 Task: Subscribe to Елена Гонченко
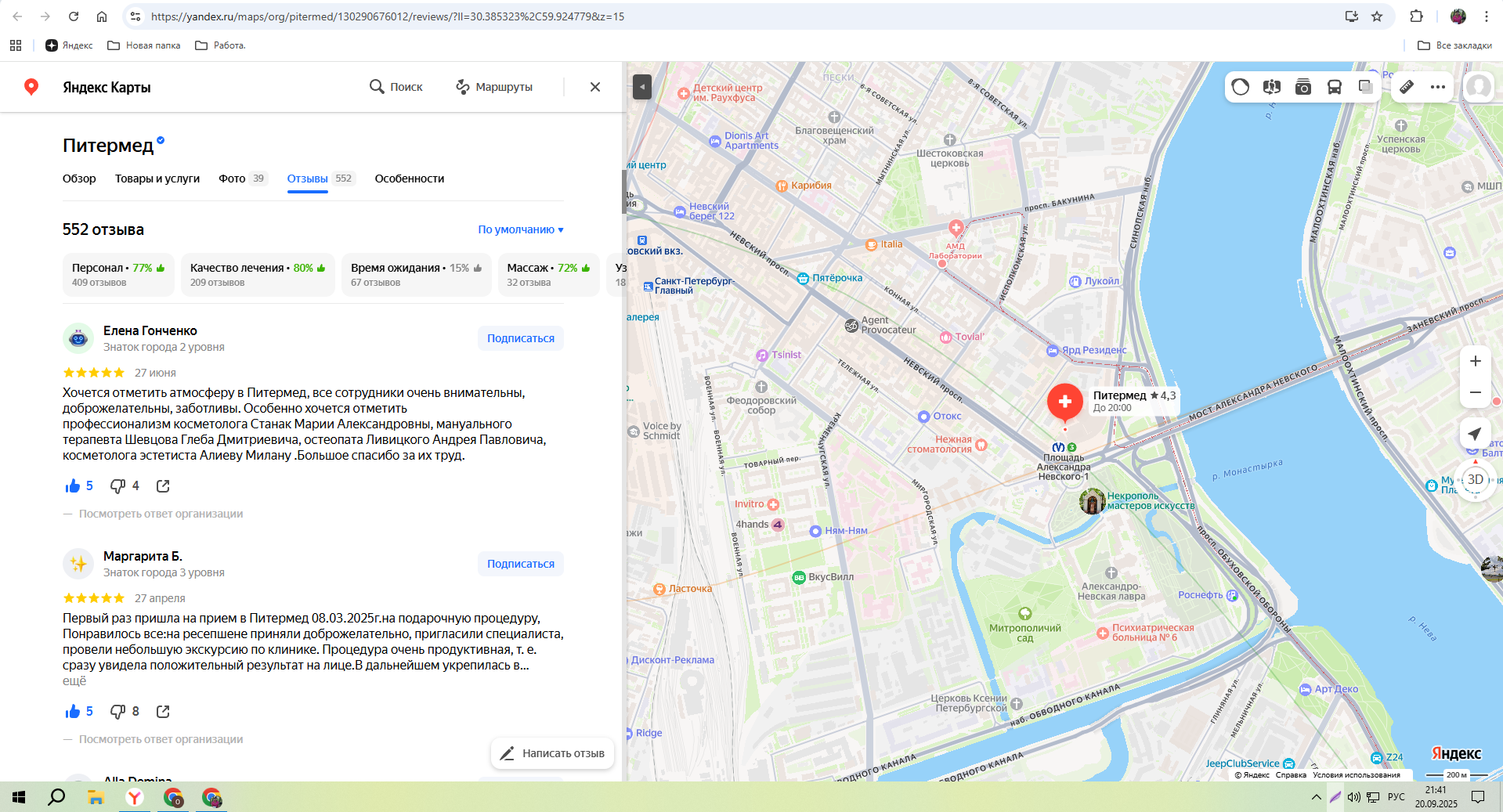520,338
